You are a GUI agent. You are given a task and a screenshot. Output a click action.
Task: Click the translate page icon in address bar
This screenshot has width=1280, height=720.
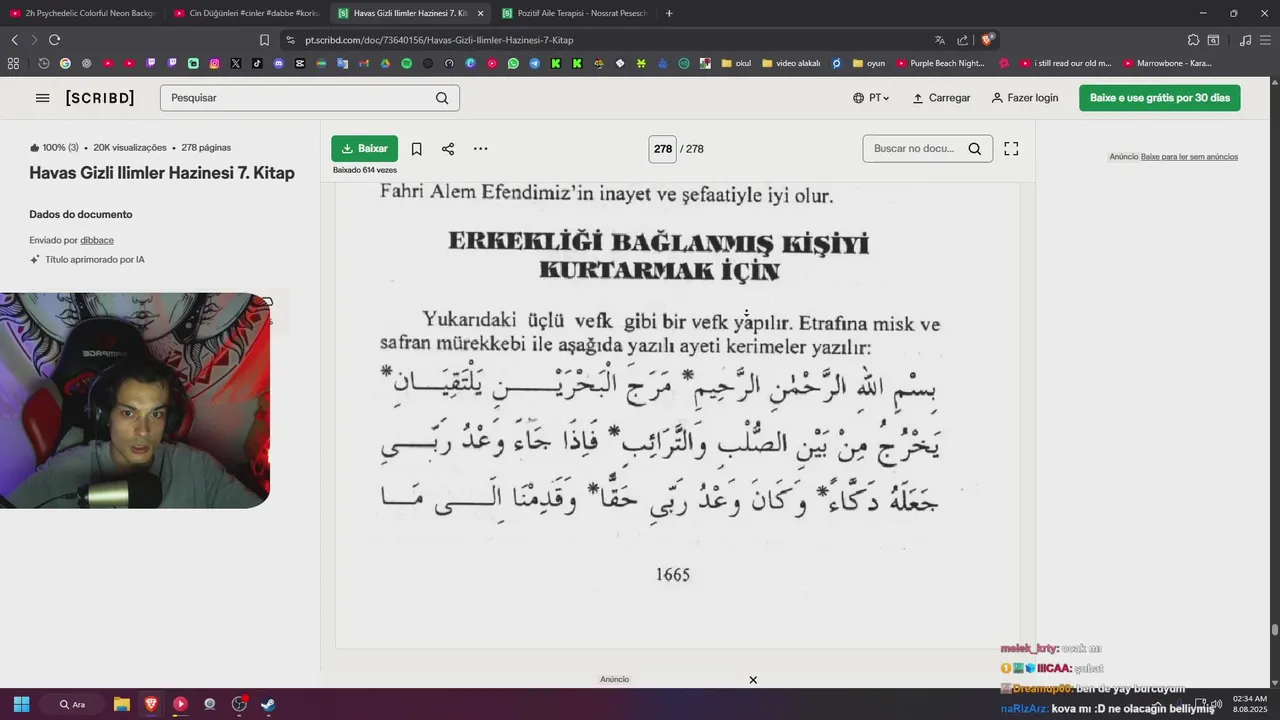click(940, 40)
